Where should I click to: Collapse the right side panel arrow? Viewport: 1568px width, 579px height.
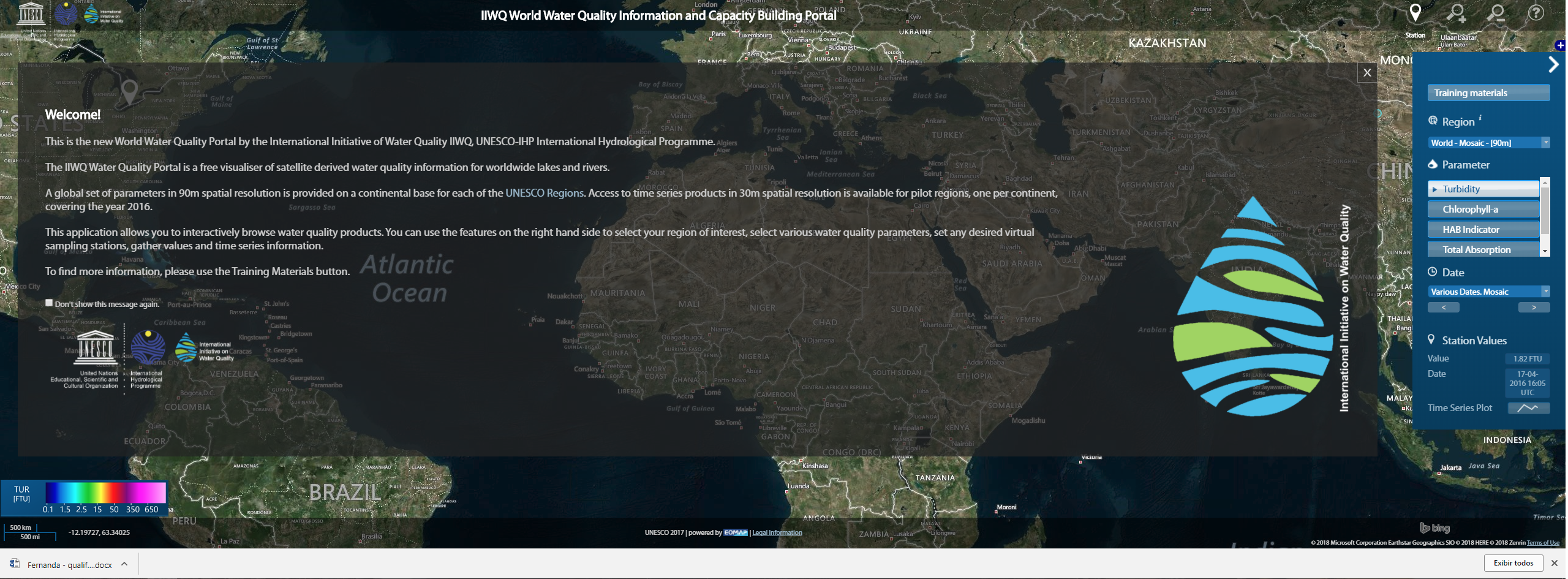click(x=1553, y=64)
